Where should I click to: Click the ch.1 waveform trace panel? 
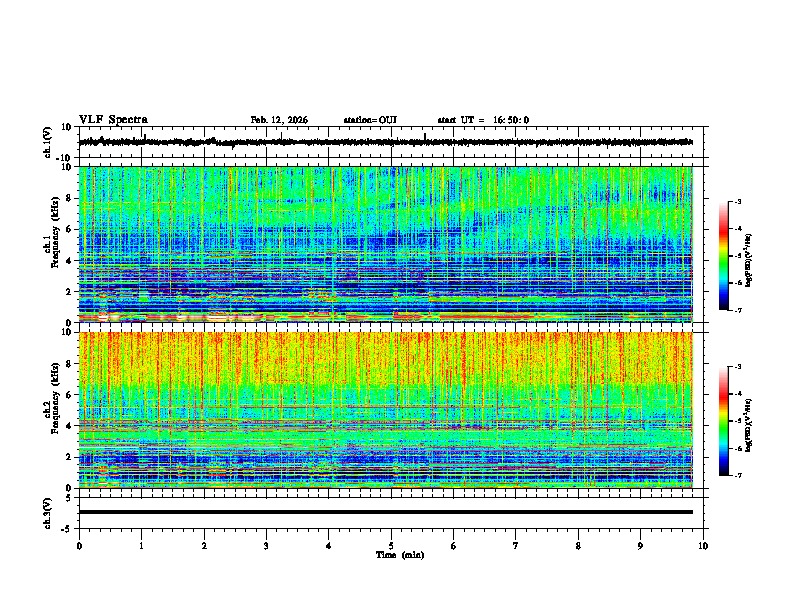click(393, 142)
